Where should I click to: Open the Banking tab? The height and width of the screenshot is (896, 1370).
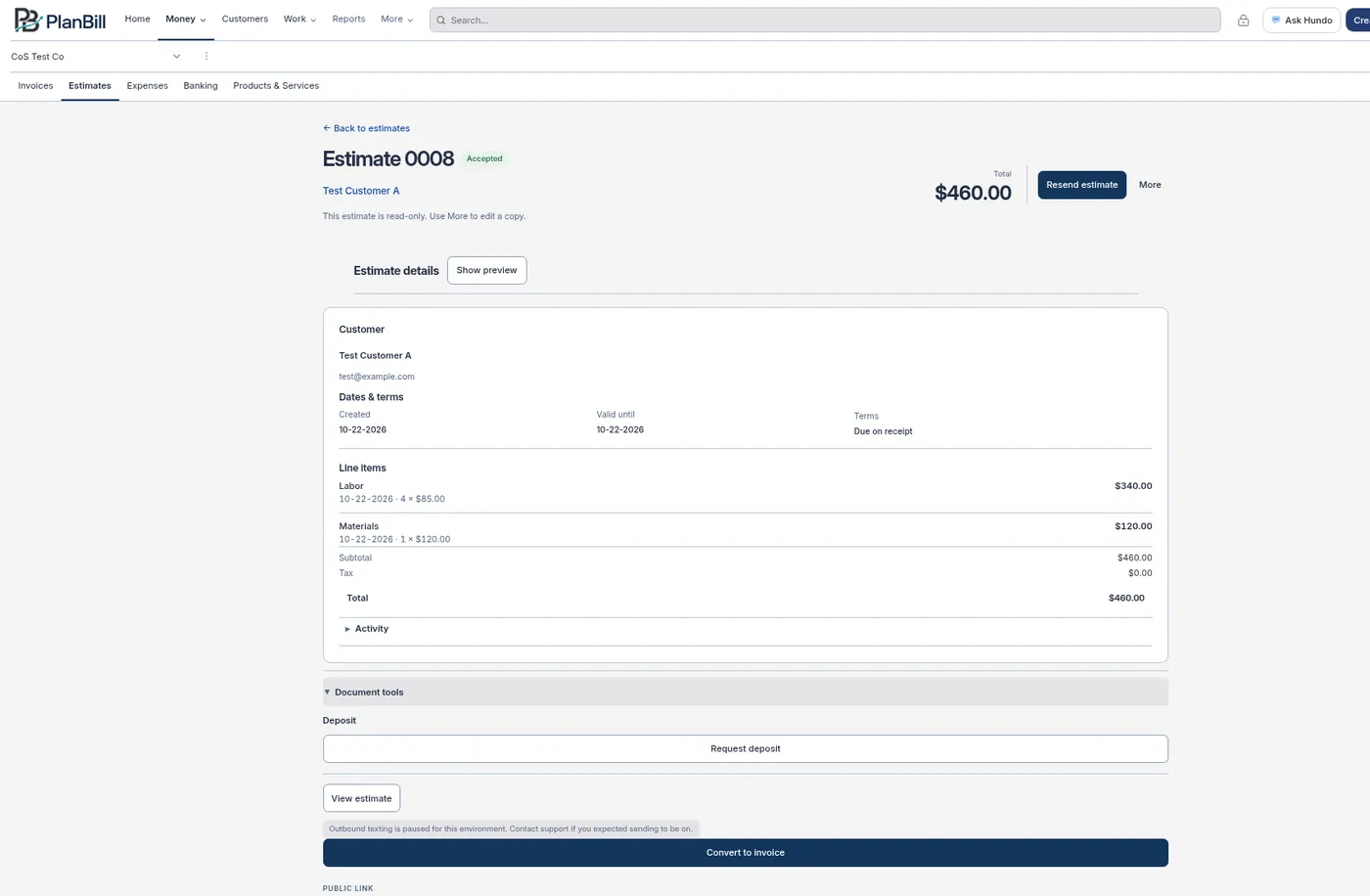click(201, 86)
